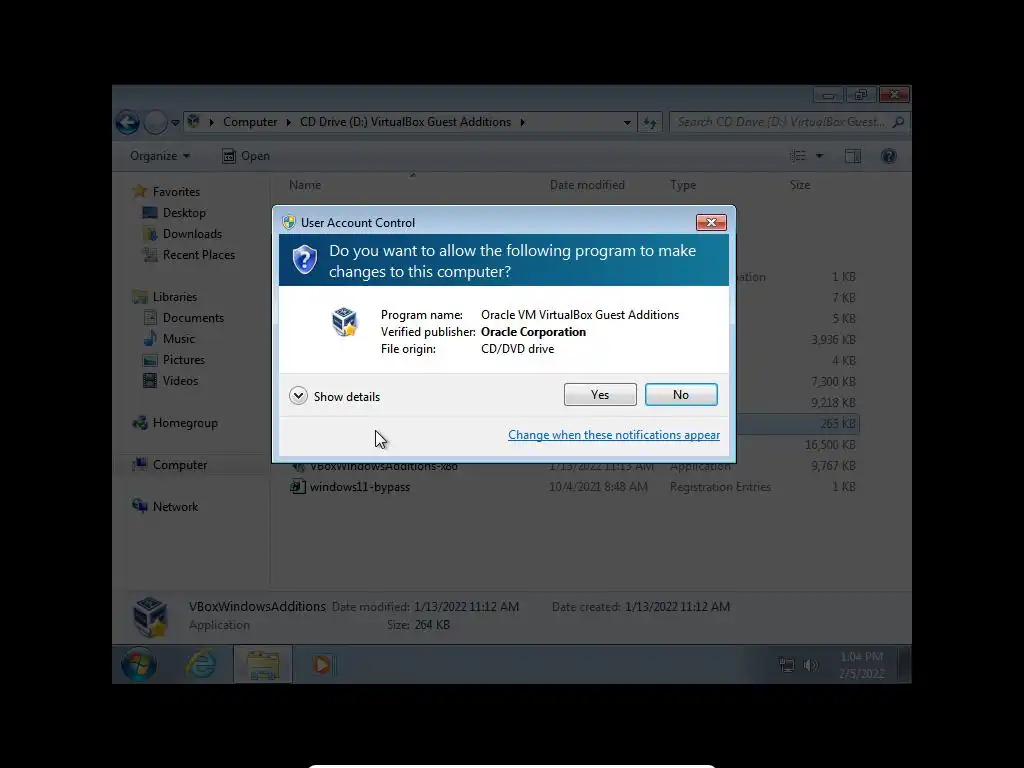The image size is (1024, 768).
Task: Click the VirtualBox program icon in UAC dialog
Action: click(x=344, y=322)
